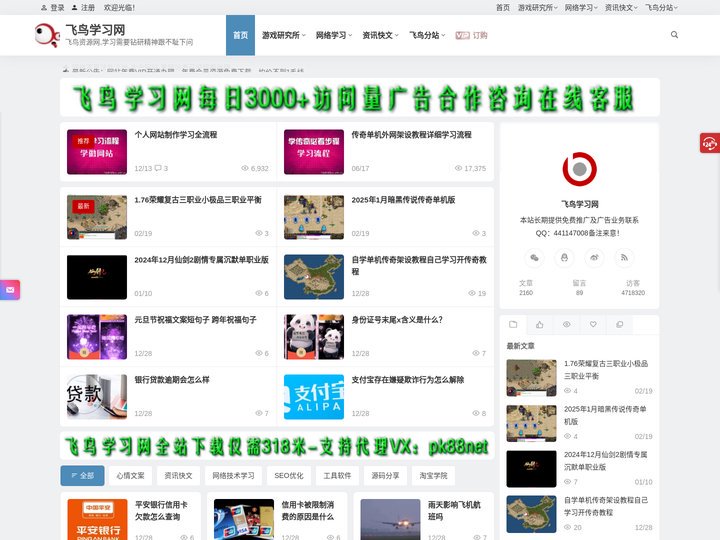720x540 pixels.
Task: Open article 2024年12月仙剑2剧情专属沉默单职业版 in main list
Action: click(x=201, y=260)
